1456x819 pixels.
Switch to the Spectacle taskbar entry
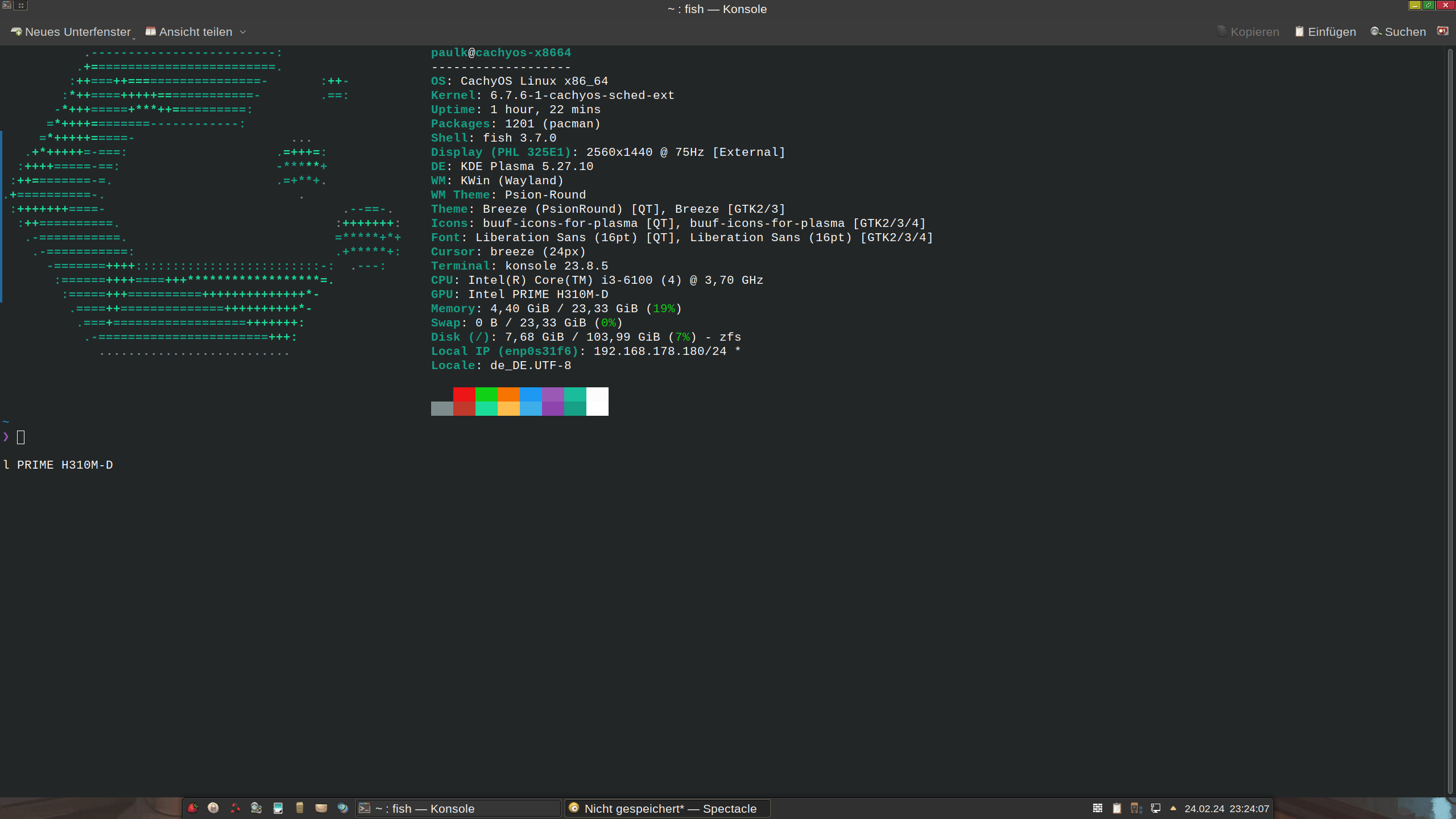[x=667, y=808]
